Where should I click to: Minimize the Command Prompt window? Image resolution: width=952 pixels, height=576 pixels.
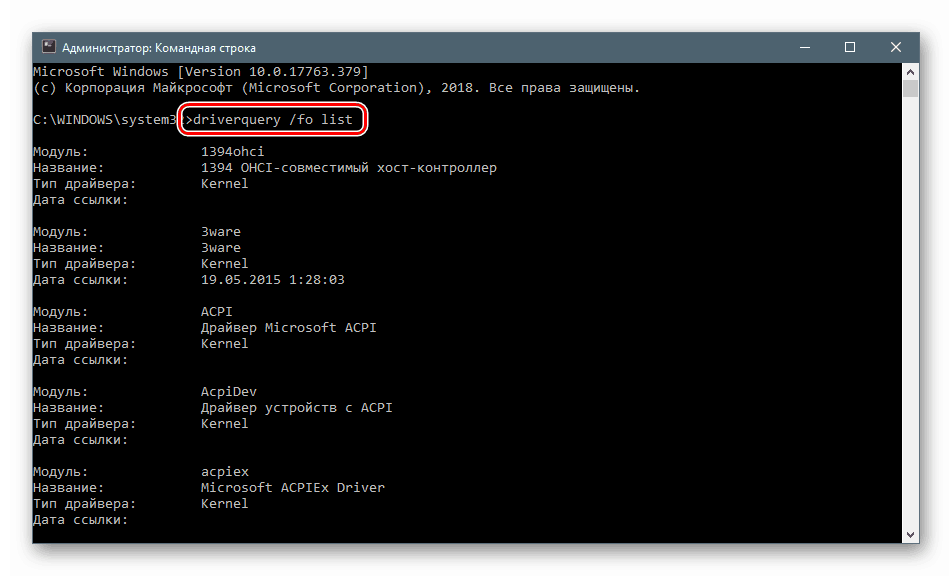point(805,47)
